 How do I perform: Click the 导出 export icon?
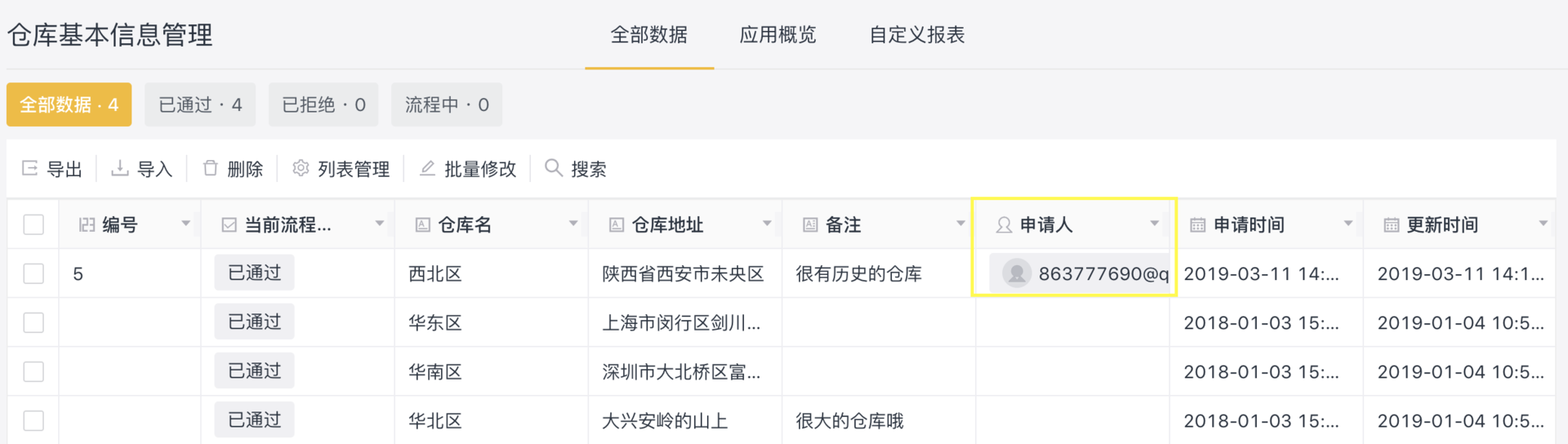29,168
